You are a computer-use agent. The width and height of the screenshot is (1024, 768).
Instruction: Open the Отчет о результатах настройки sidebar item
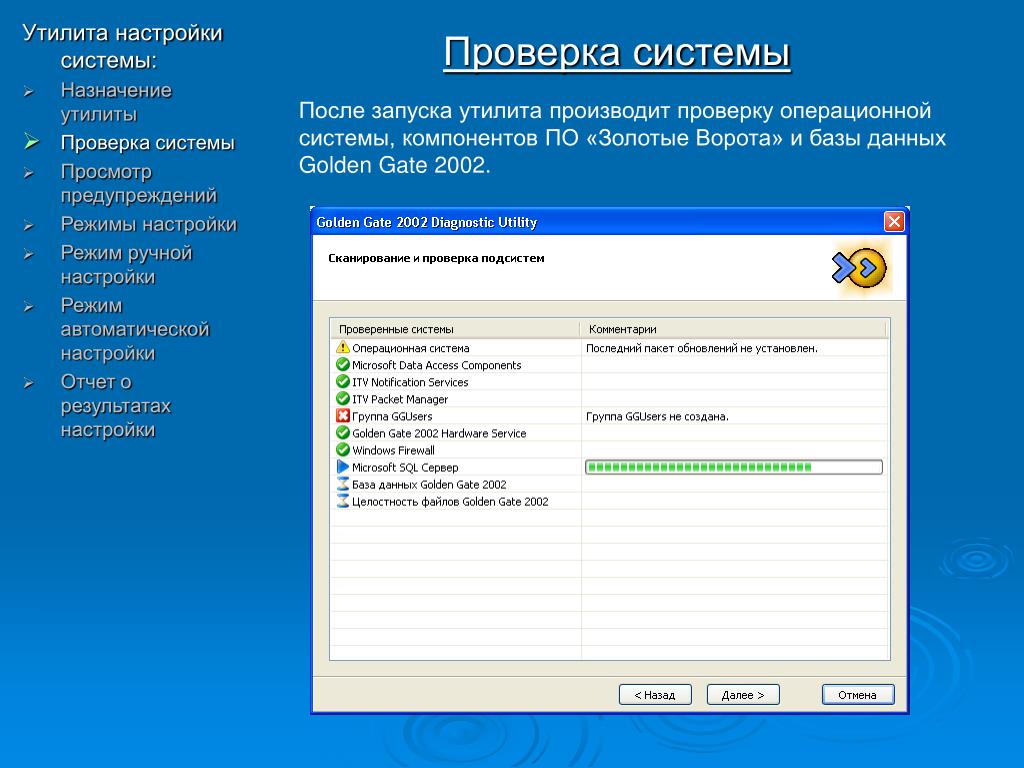point(116,406)
